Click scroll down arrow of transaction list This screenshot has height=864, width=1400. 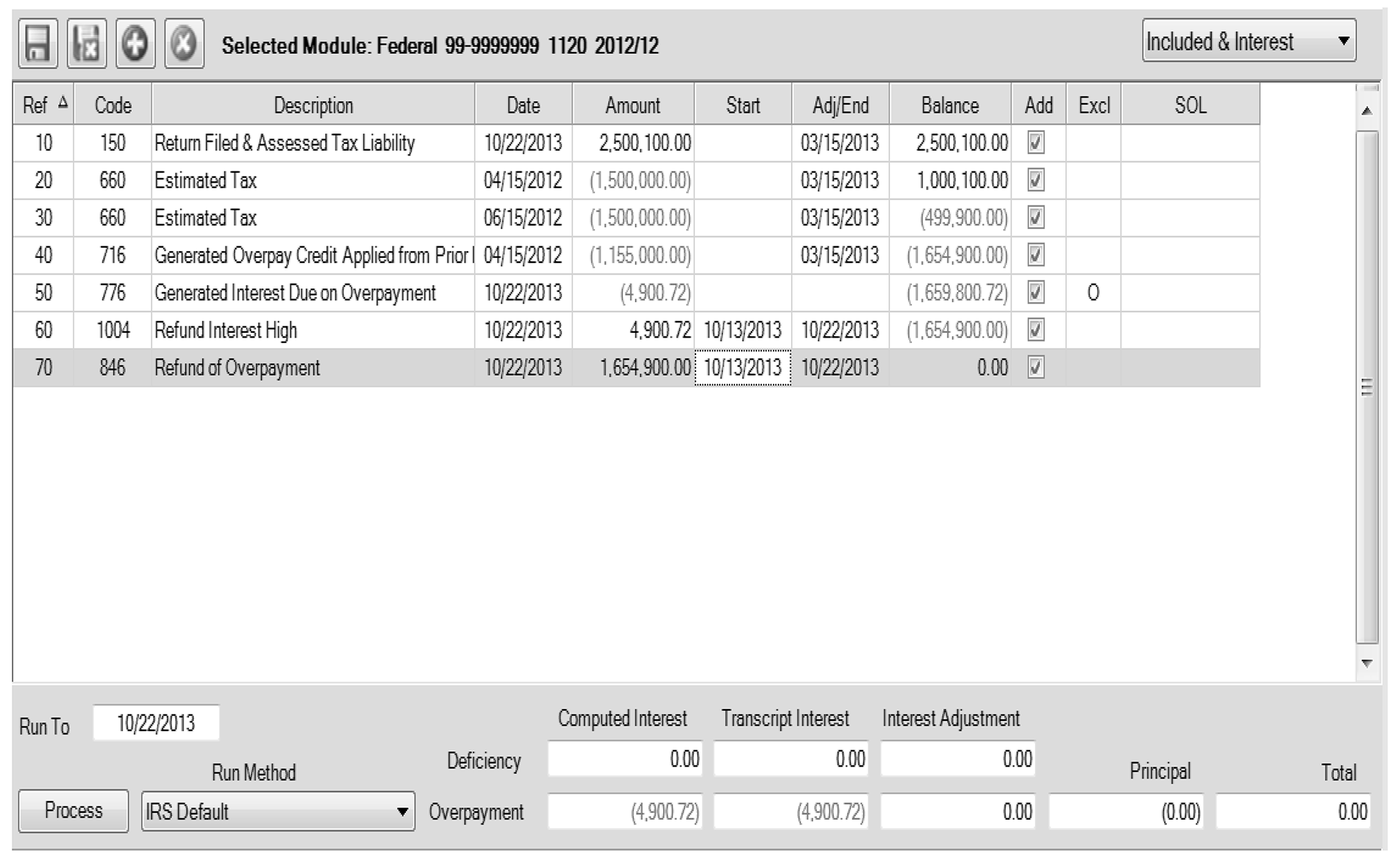[x=1366, y=663]
